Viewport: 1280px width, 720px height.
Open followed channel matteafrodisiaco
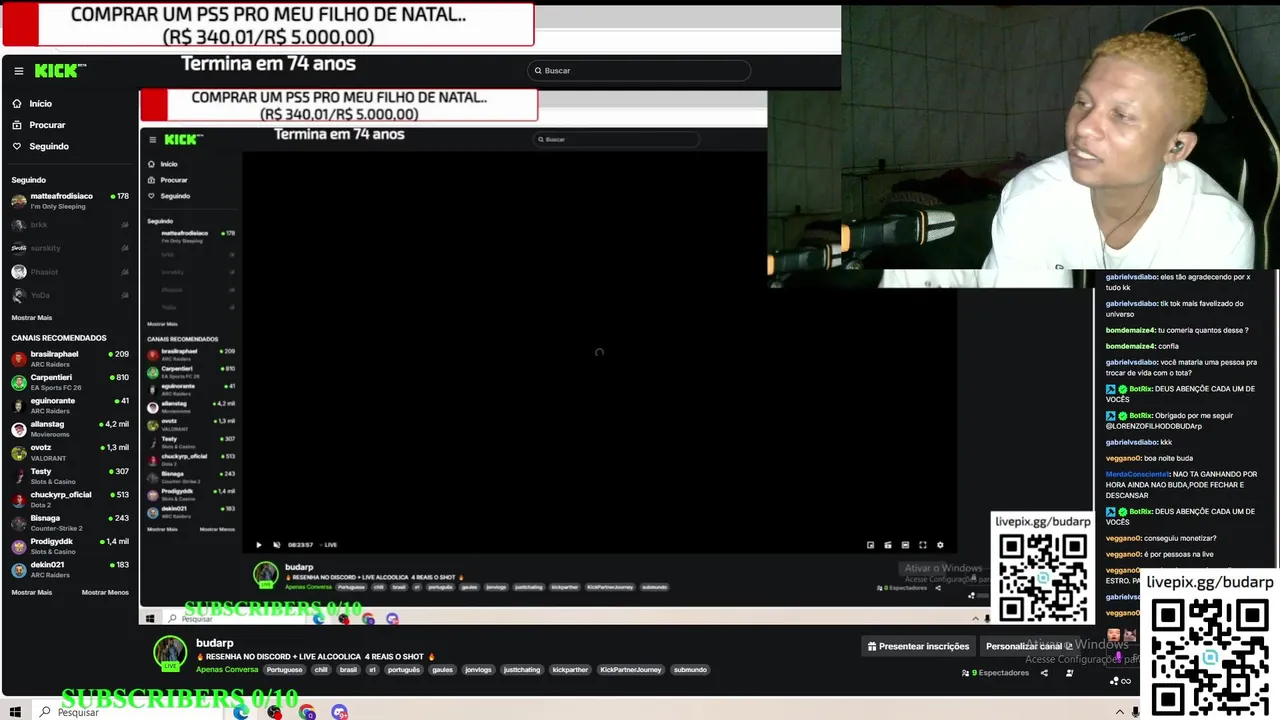click(x=70, y=200)
